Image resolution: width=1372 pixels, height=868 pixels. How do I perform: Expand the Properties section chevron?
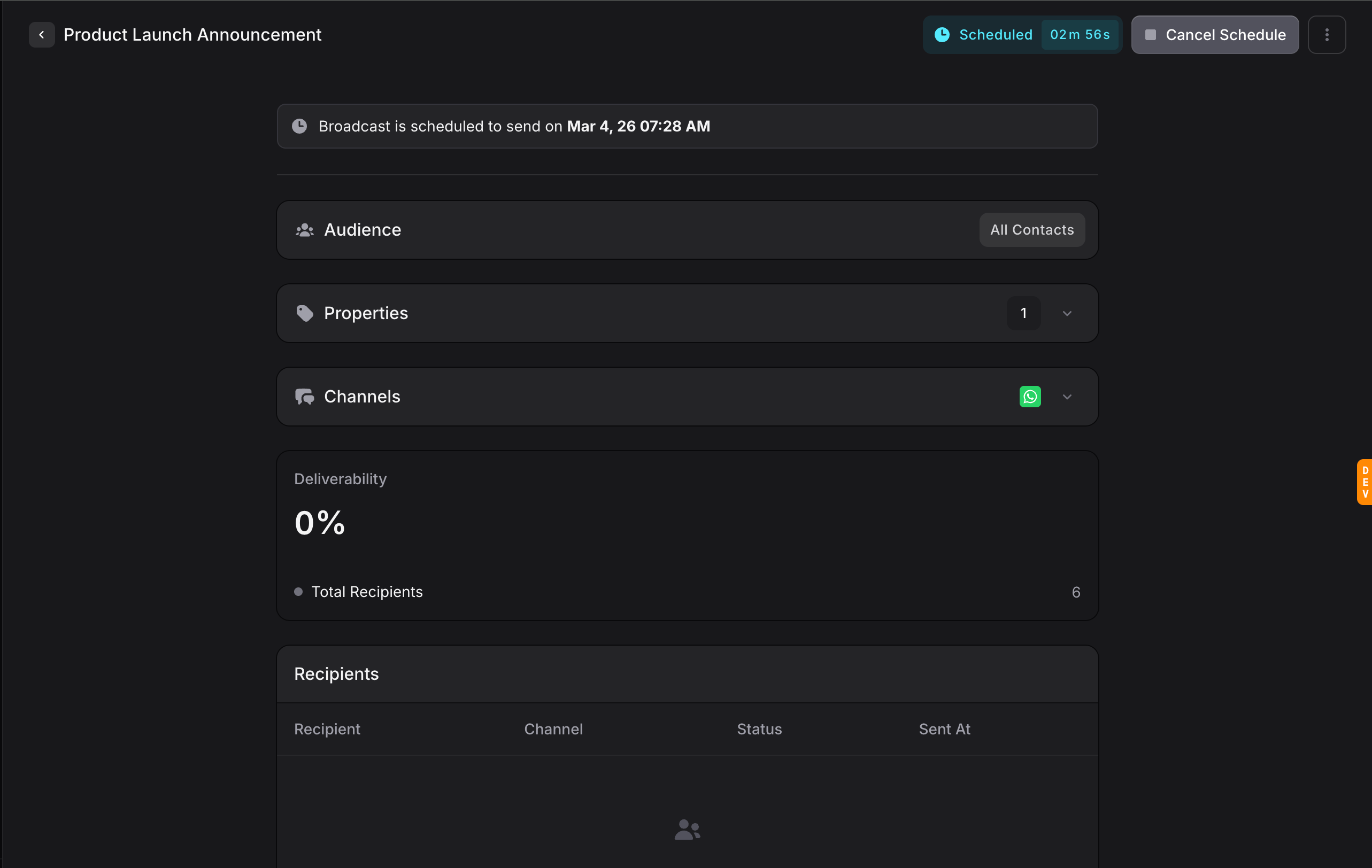[1067, 313]
